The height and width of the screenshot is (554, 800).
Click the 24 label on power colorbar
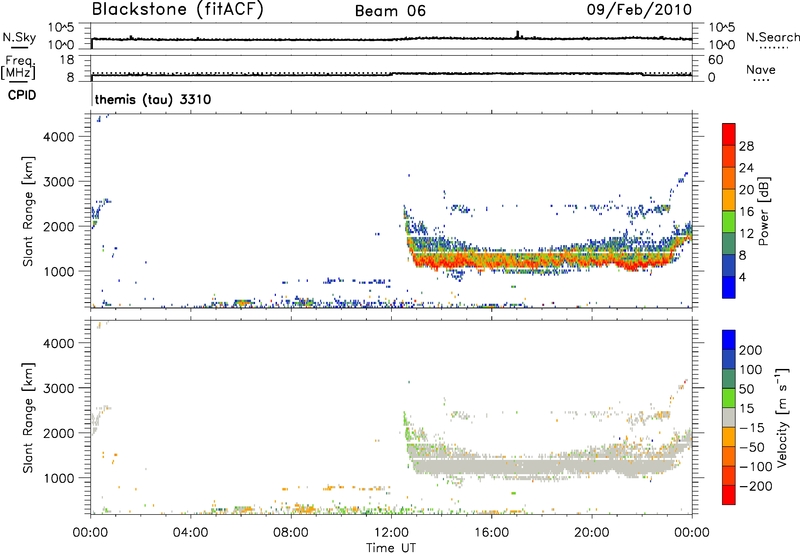tap(746, 168)
